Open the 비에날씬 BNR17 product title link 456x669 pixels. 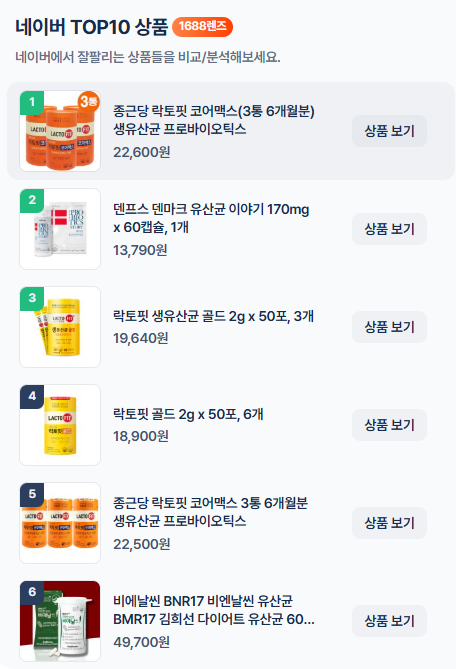point(214,610)
